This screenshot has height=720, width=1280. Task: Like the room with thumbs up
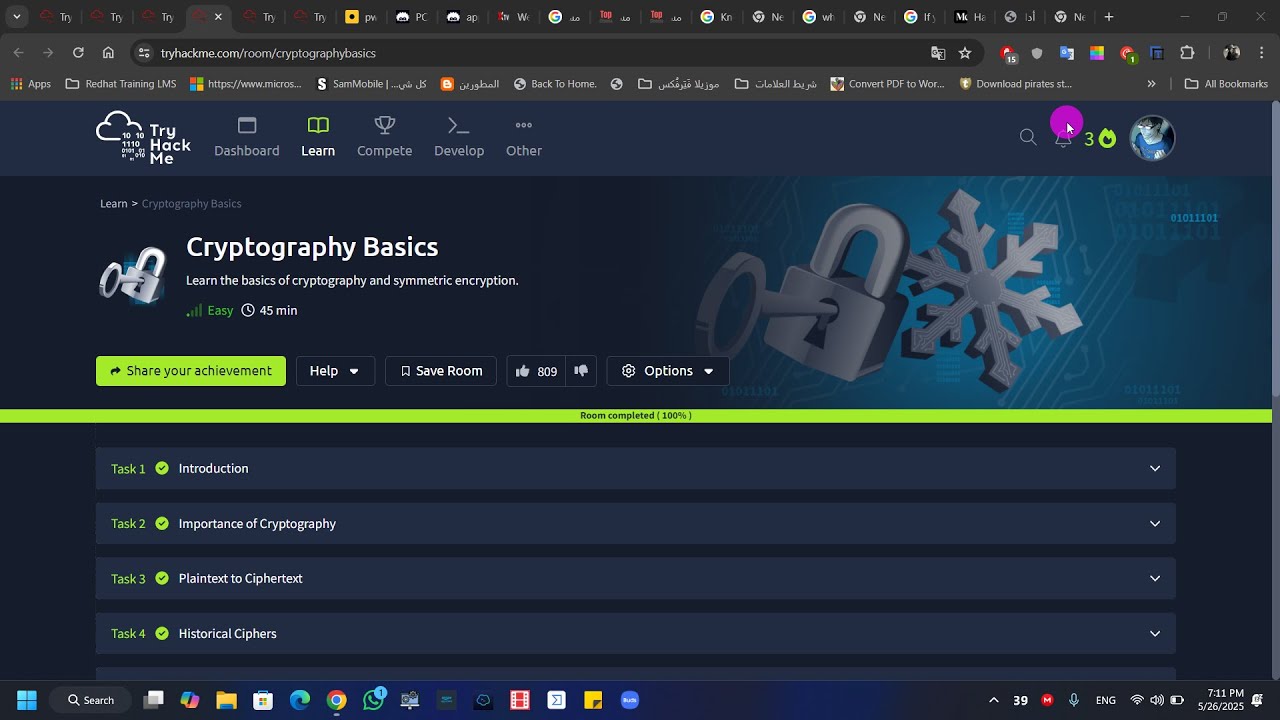point(536,371)
